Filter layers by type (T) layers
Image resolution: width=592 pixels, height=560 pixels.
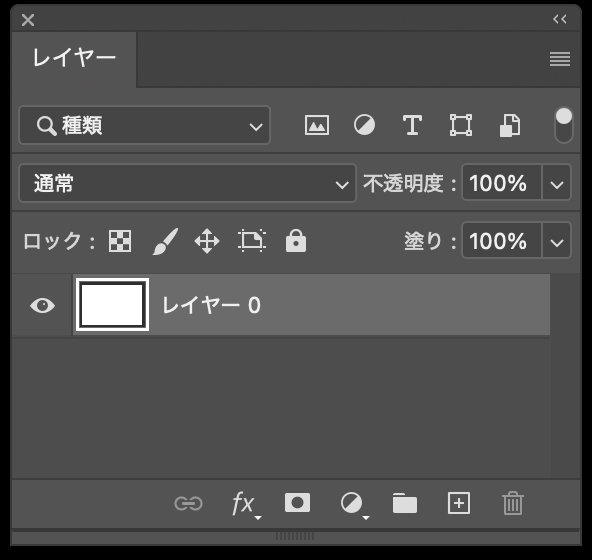pyautogui.click(x=412, y=125)
